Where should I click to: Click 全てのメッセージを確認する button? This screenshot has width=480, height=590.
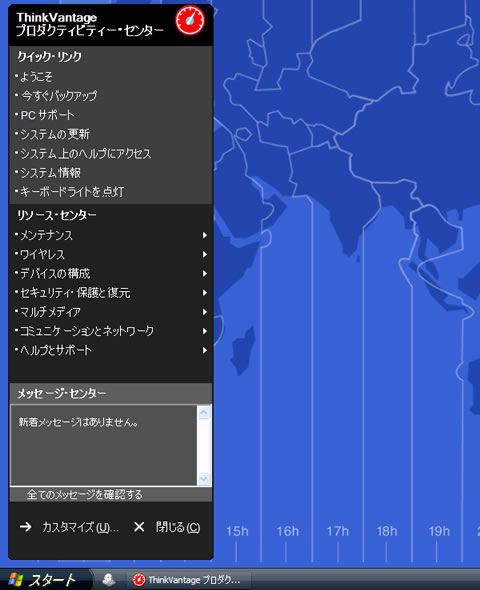pos(85,494)
